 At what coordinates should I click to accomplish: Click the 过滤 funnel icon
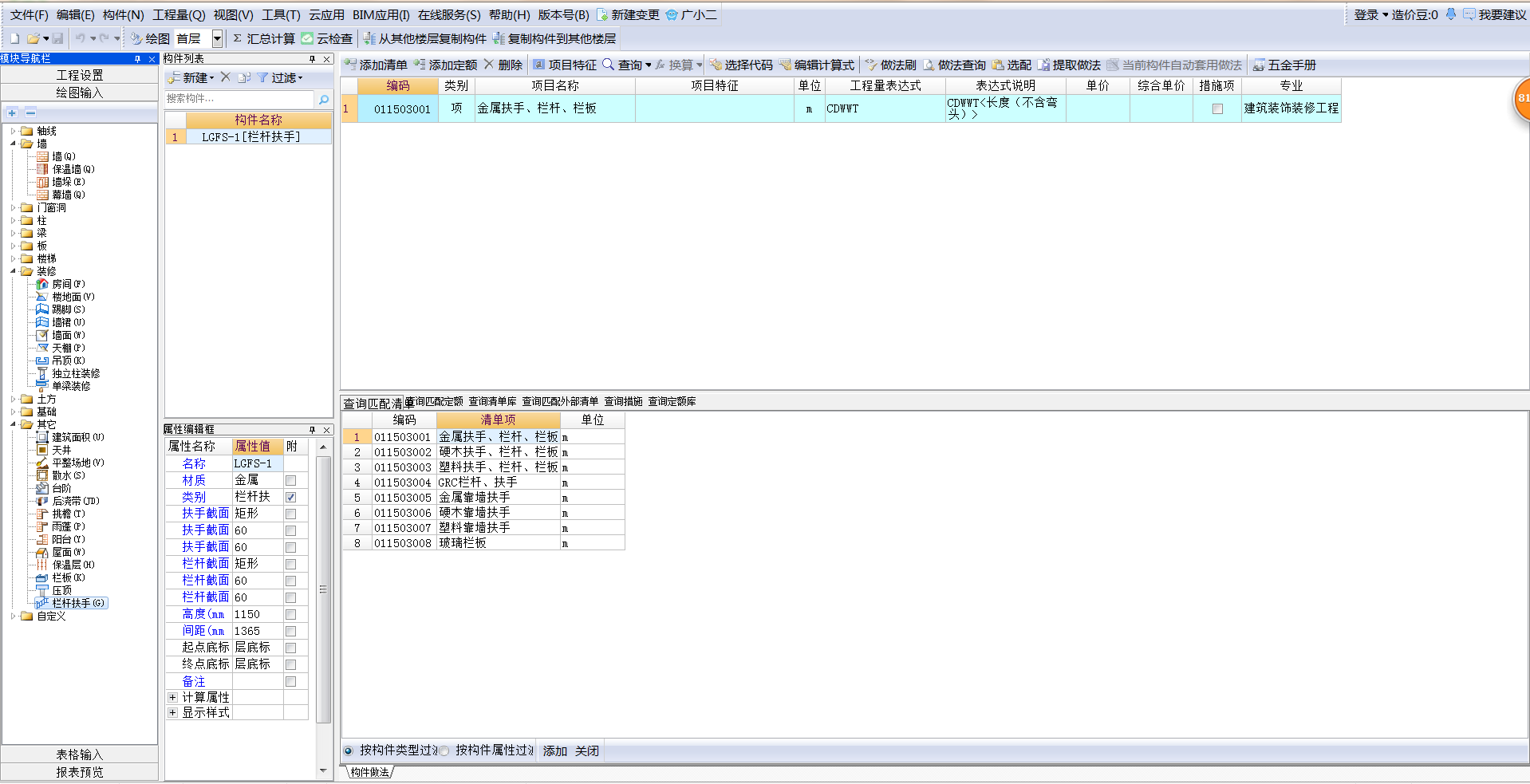tap(262, 77)
